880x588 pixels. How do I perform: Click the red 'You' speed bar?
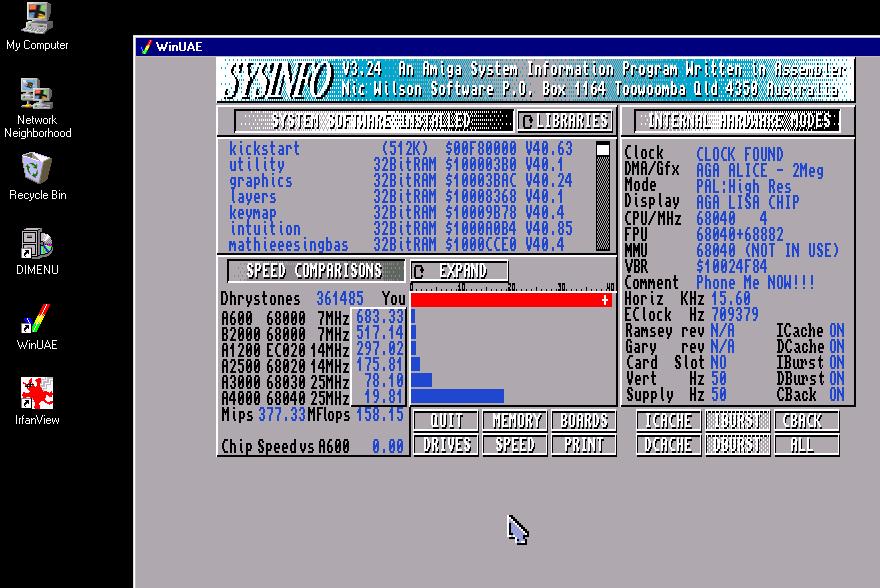511,300
